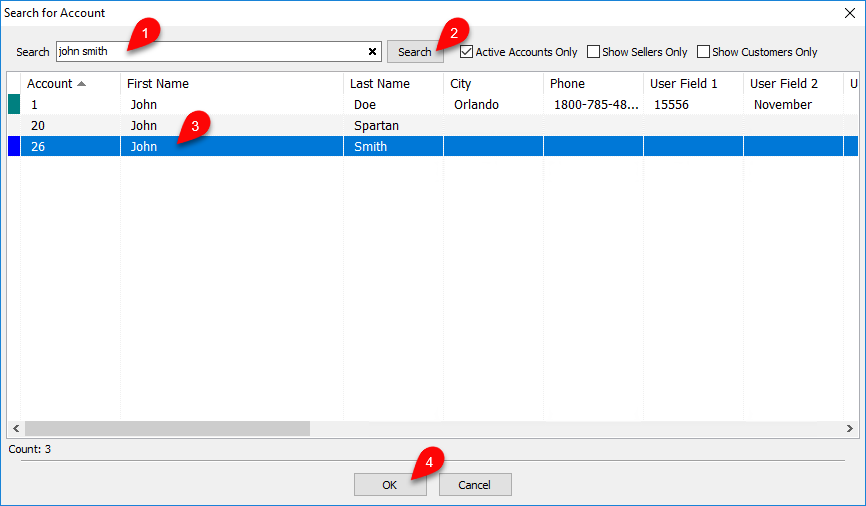Click John in the account 20 row

click(144, 125)
